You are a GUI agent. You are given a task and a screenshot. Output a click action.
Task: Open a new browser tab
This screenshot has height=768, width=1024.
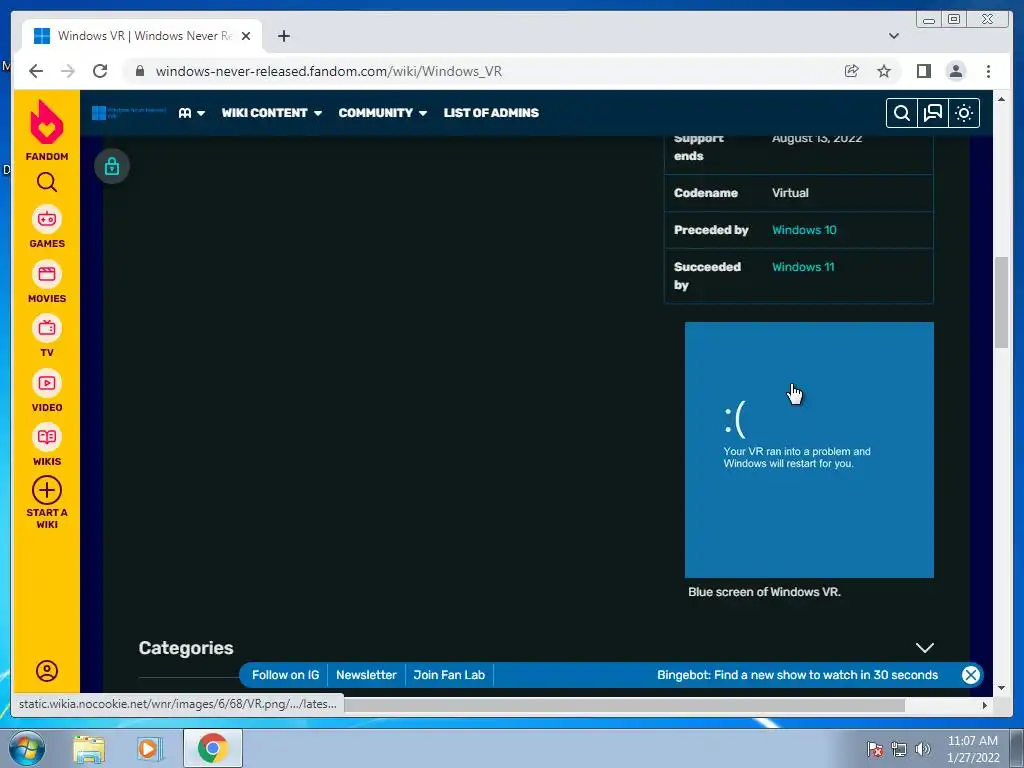(x=283, y=36)
